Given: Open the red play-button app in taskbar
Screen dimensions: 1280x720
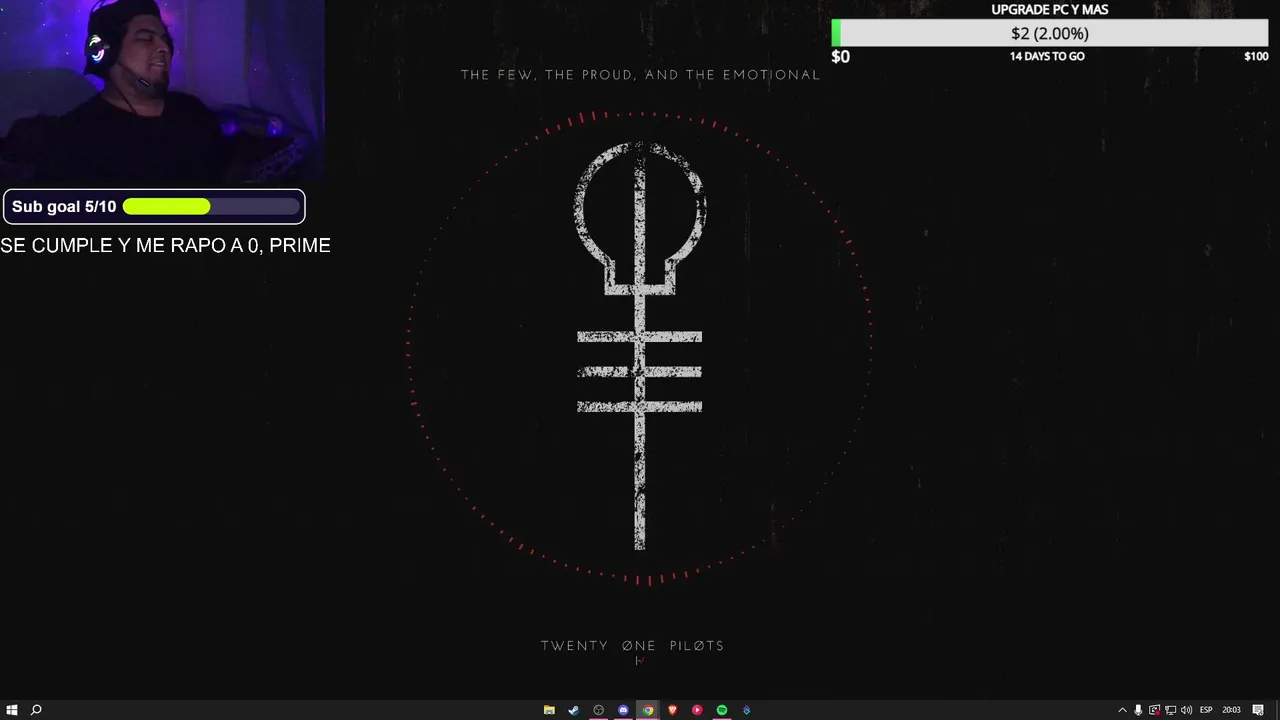Looking at the screenshot, I should (697, 710).
